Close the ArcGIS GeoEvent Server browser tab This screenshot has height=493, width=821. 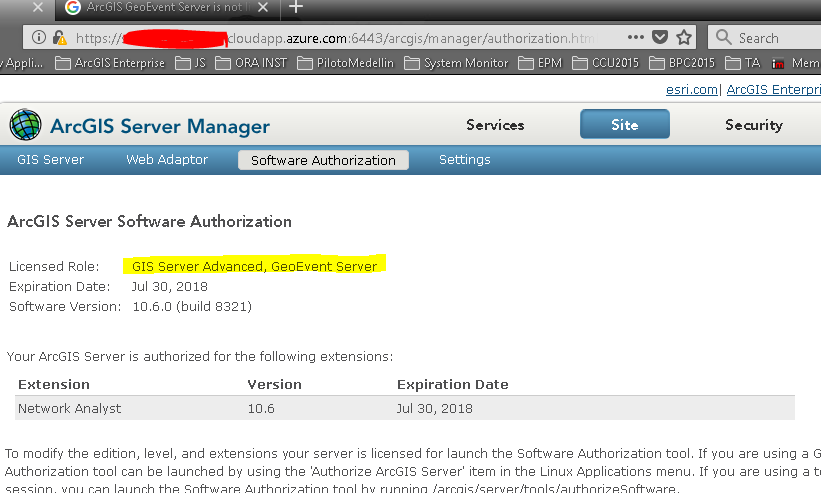tap(263, 7)
